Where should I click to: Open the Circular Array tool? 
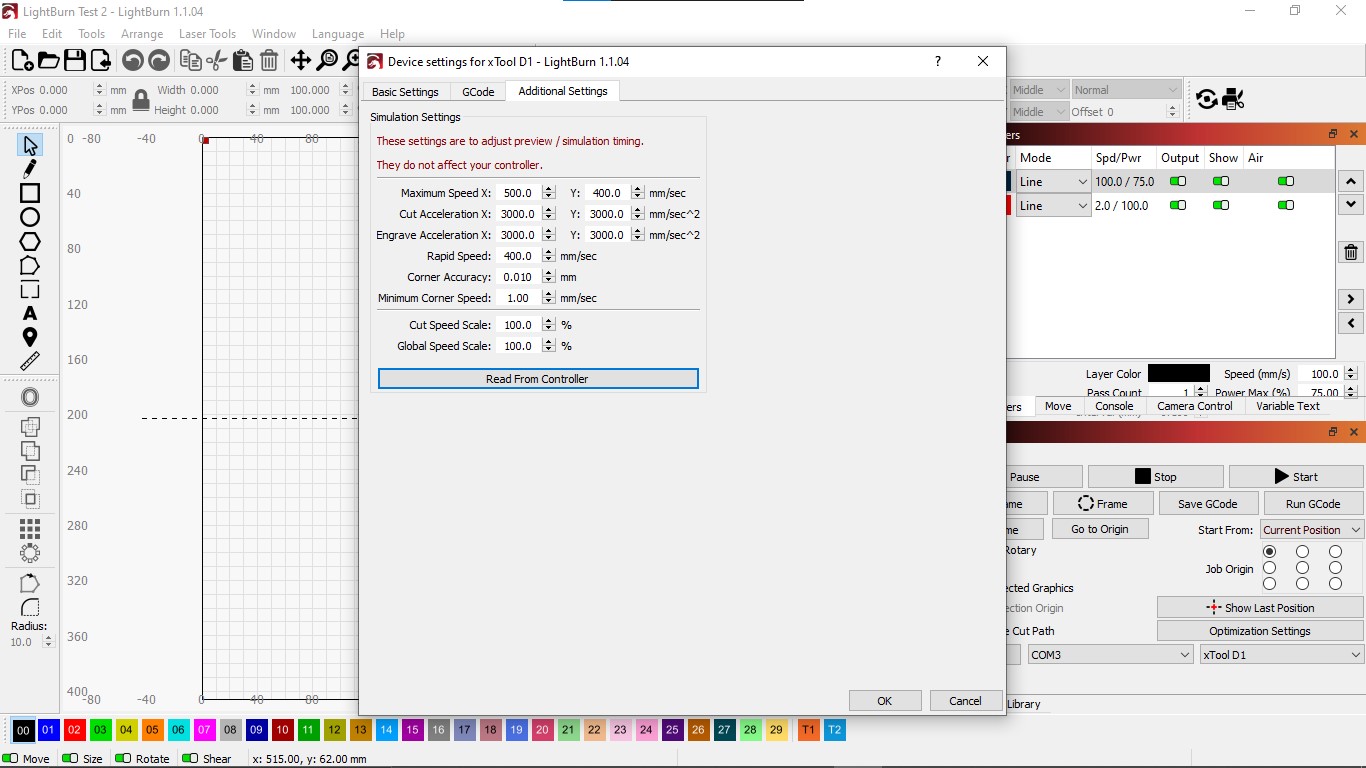click(30, 552)
